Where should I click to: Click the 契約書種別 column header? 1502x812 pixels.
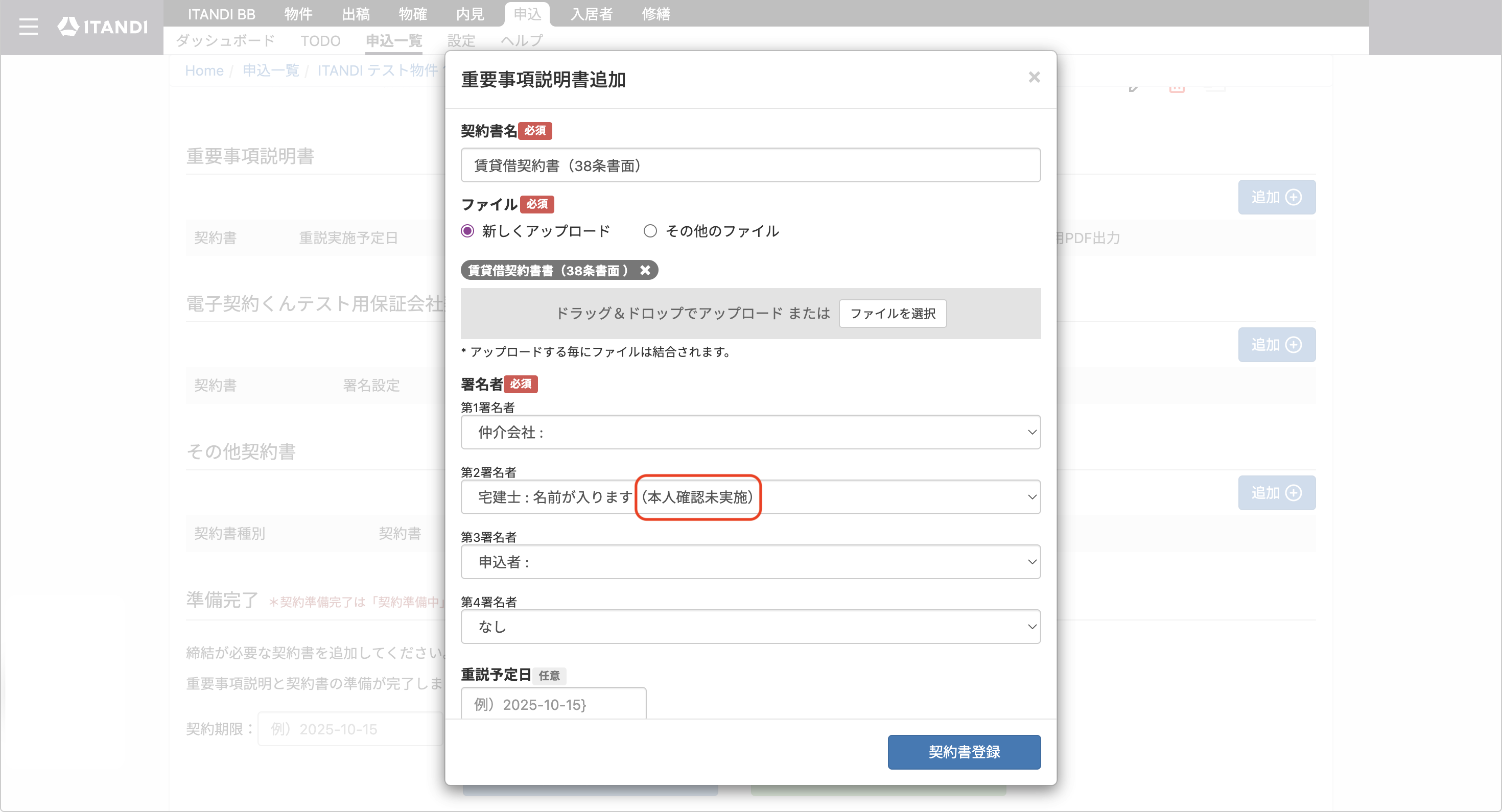pos(229,533)
